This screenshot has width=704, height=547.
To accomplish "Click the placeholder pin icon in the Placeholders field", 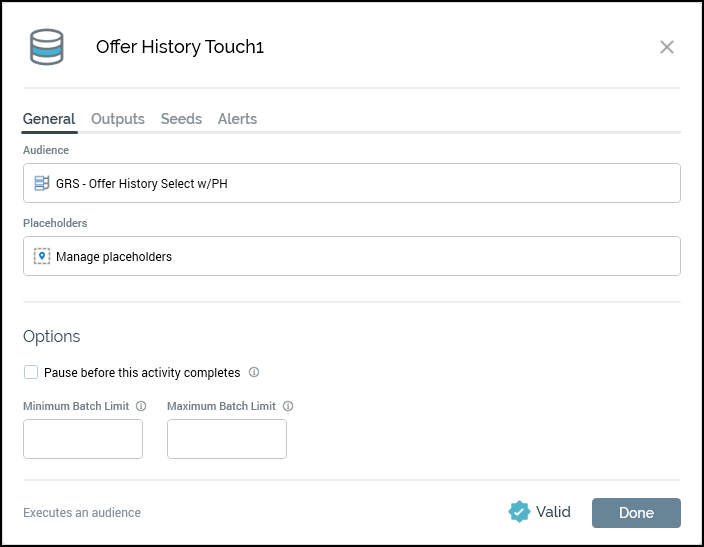I will click(42, 256).
